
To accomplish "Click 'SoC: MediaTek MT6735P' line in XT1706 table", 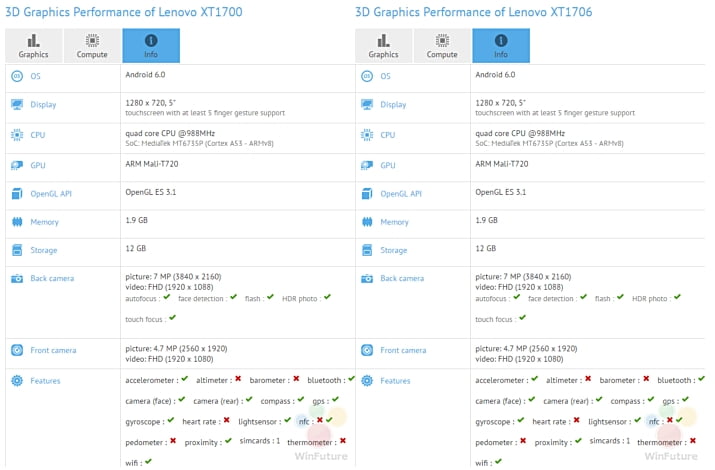I will click(549, 144).
